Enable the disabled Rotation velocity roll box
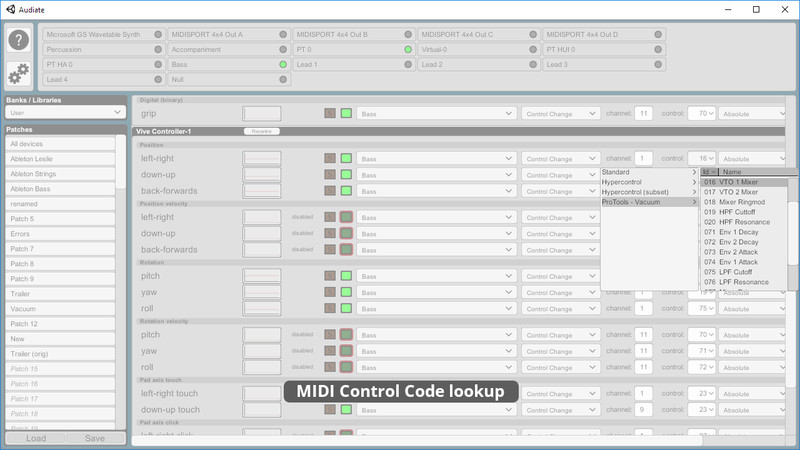Viewport: 800px width, 450px height. tap(346, 367)
